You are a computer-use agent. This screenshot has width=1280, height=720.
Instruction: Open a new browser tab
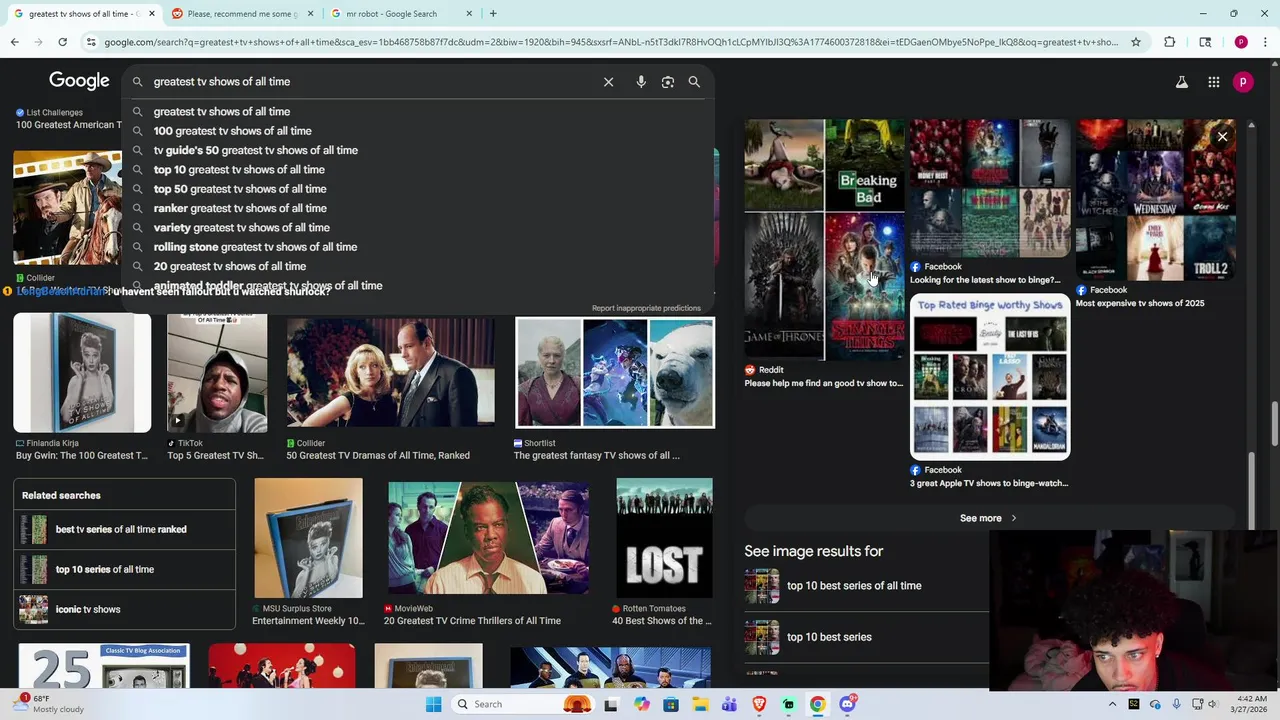[x=493, y=14]
